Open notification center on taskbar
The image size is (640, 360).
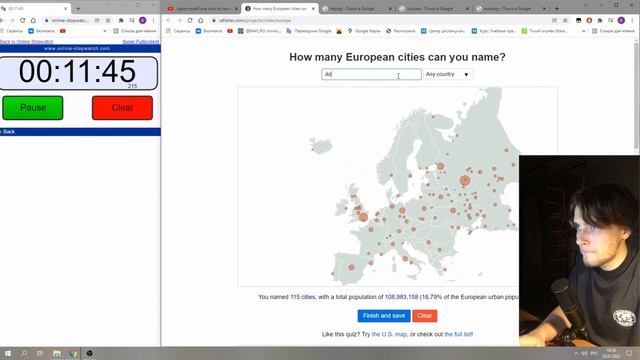629,353
